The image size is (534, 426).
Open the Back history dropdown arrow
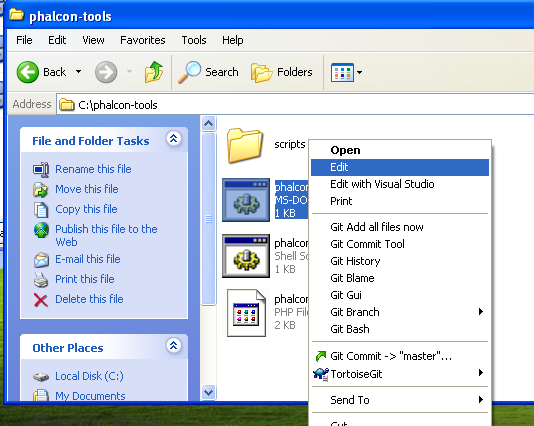(x=78, y=72)
